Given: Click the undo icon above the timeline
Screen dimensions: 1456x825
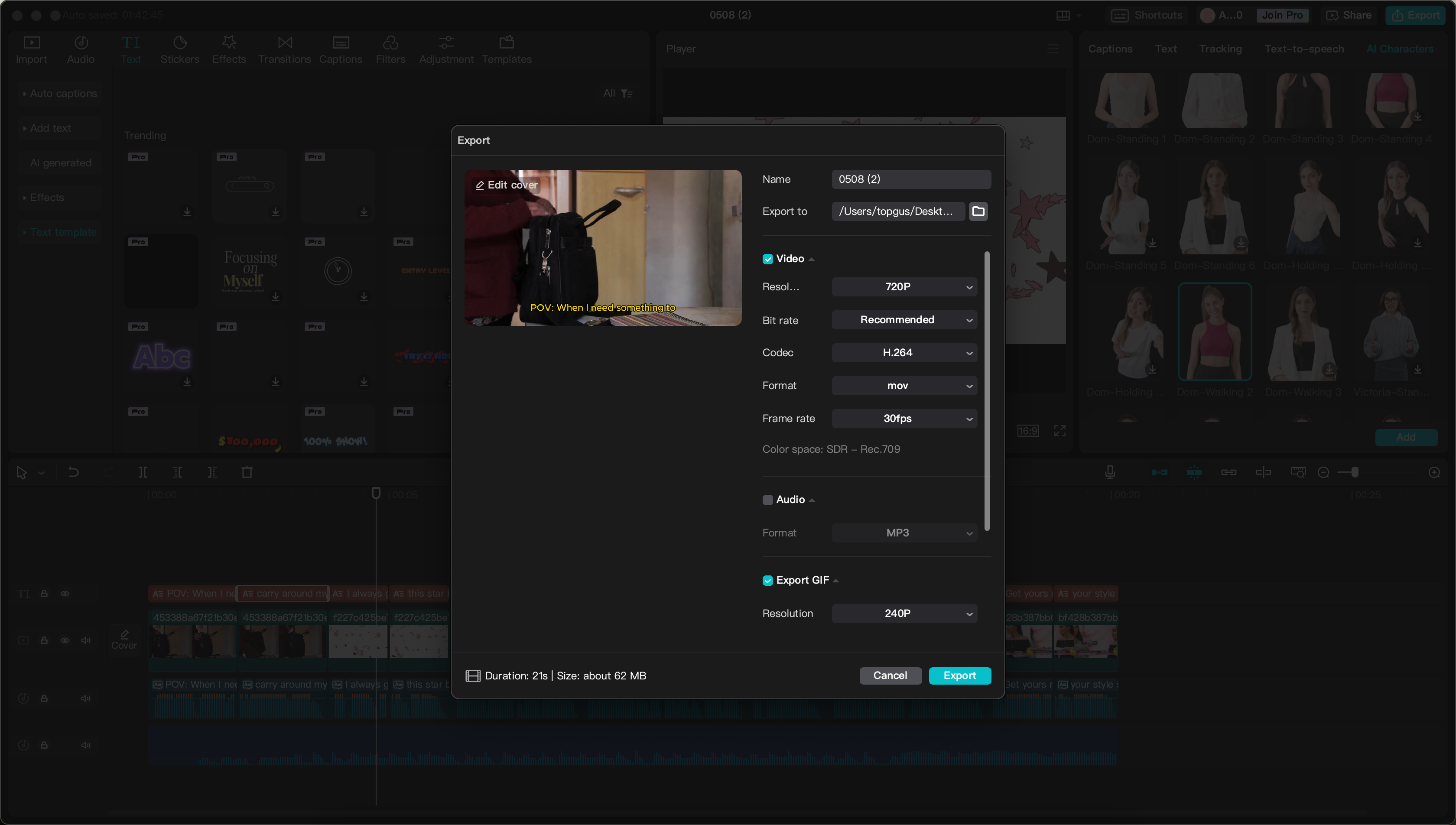Looking at the screenshot, I should tap(73, 472).
